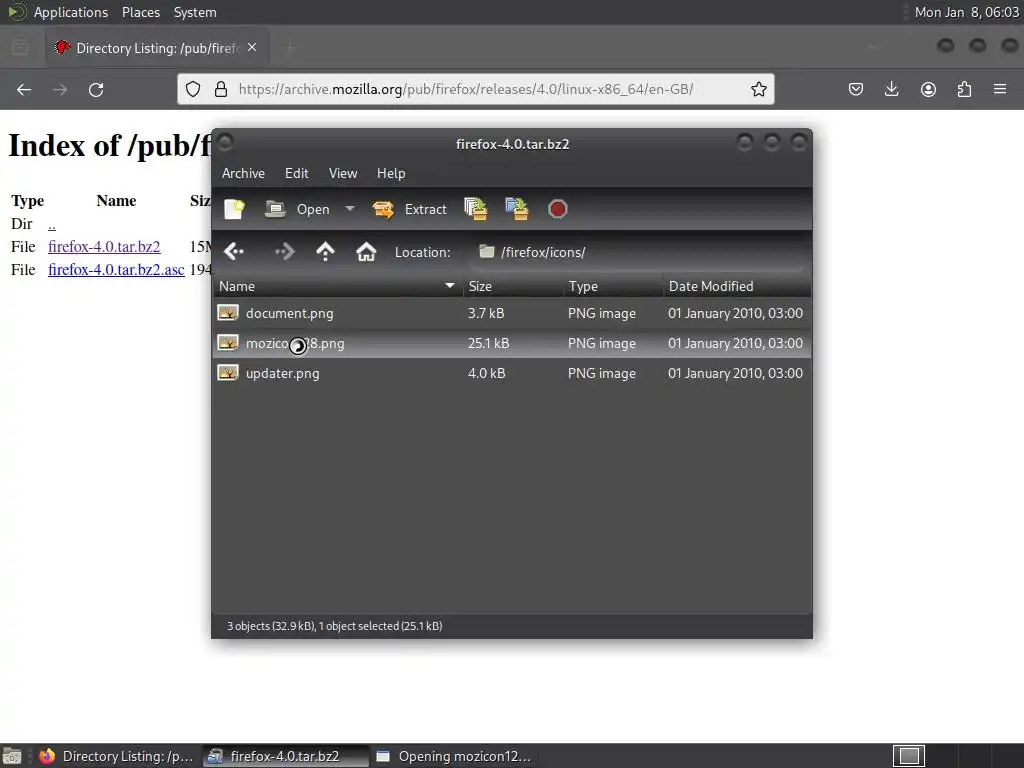Open the Archive menu
This screenshot has width=1024, height=768.
pyautogui.click(x=243, y=173)
